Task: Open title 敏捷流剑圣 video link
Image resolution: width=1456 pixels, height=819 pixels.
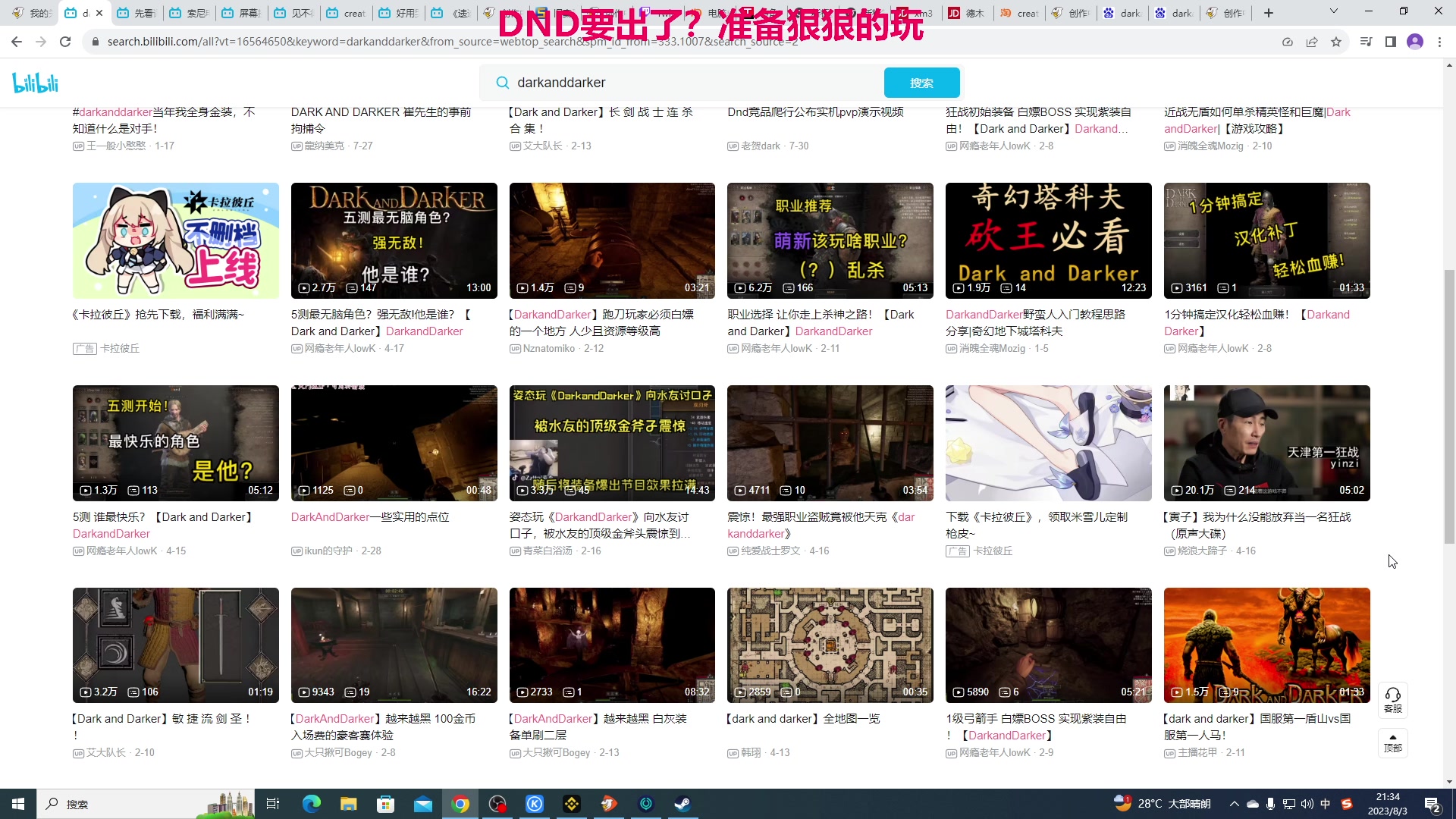Action: click(161, 726)
